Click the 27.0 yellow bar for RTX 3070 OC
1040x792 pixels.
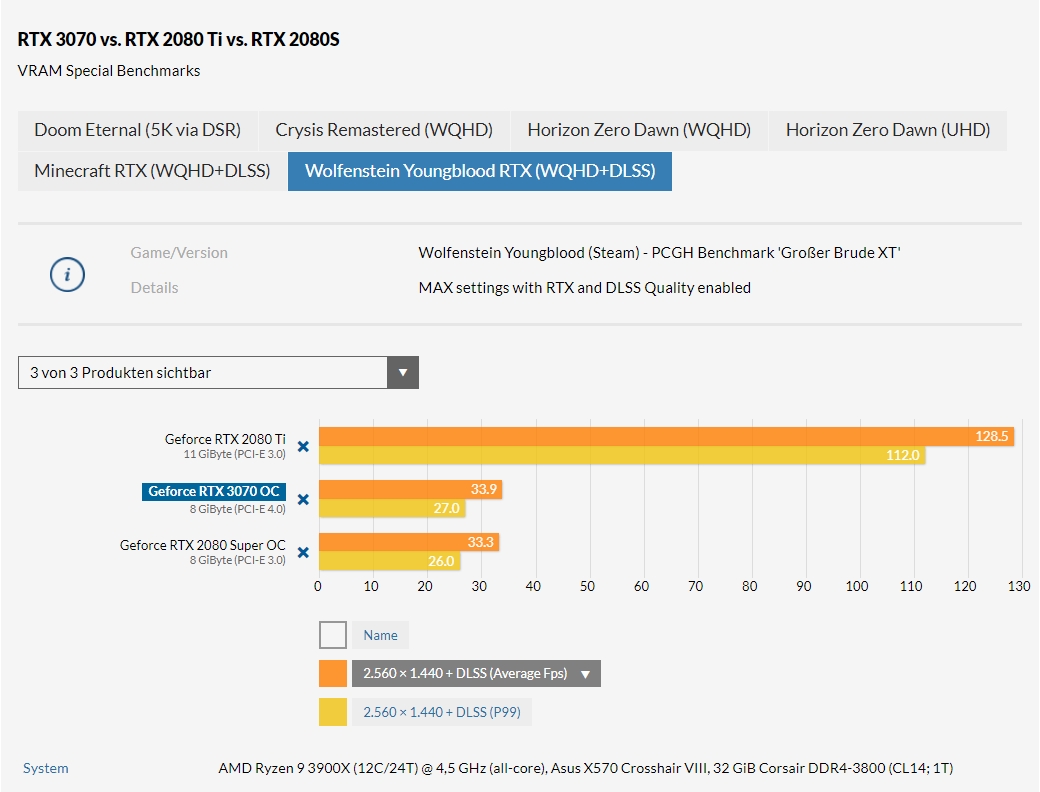click(x=392, y=508)
